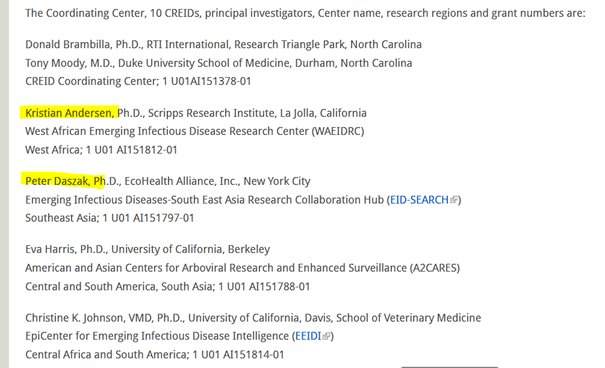Open the EEIDI hyperlink

[x=308, y=336]
